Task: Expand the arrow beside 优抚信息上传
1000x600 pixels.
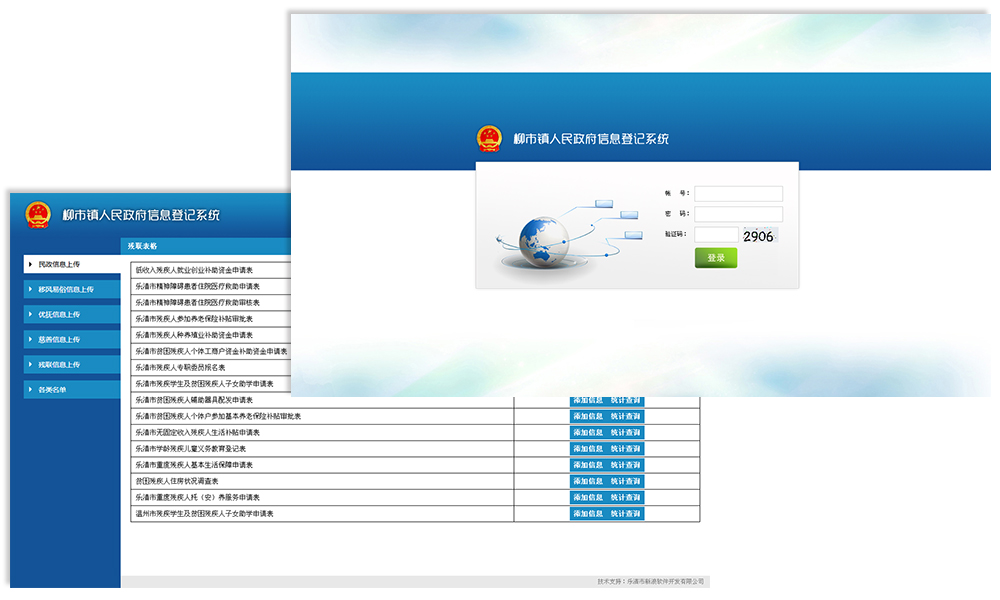Action: [x=29, y=315]
